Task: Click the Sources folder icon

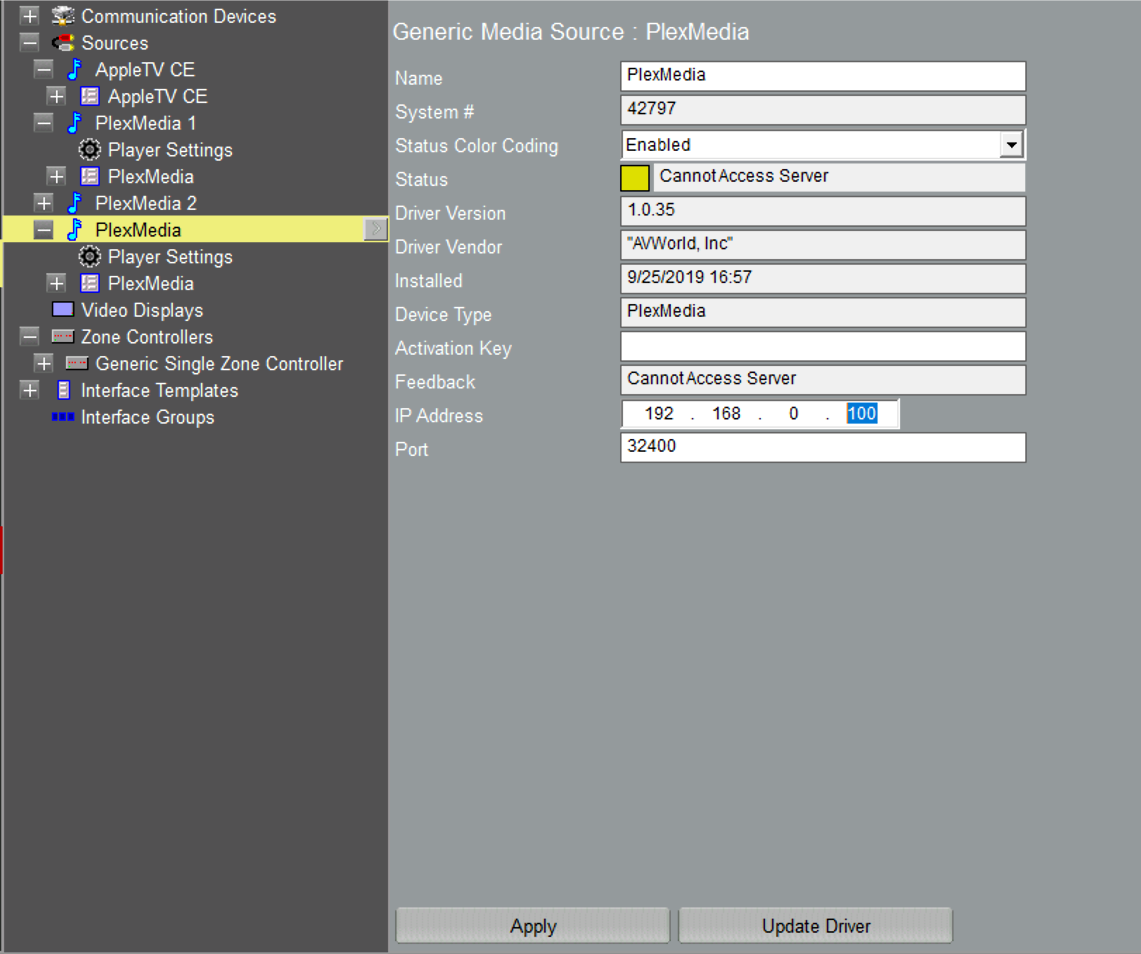Action: tap(63, 43)
